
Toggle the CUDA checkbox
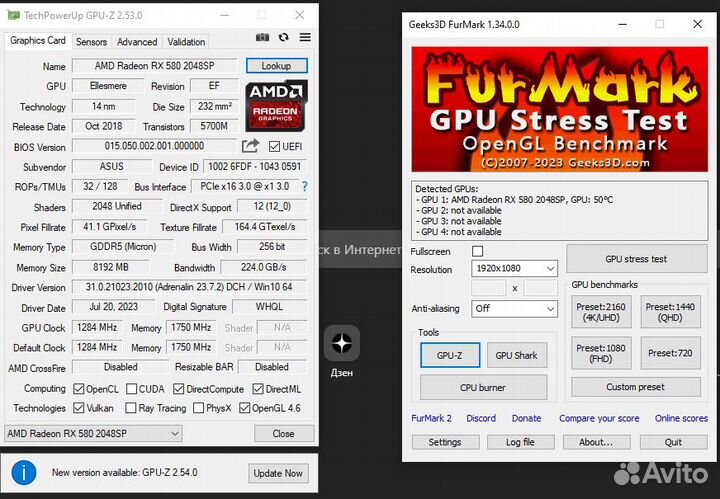[x=131, y=389]
